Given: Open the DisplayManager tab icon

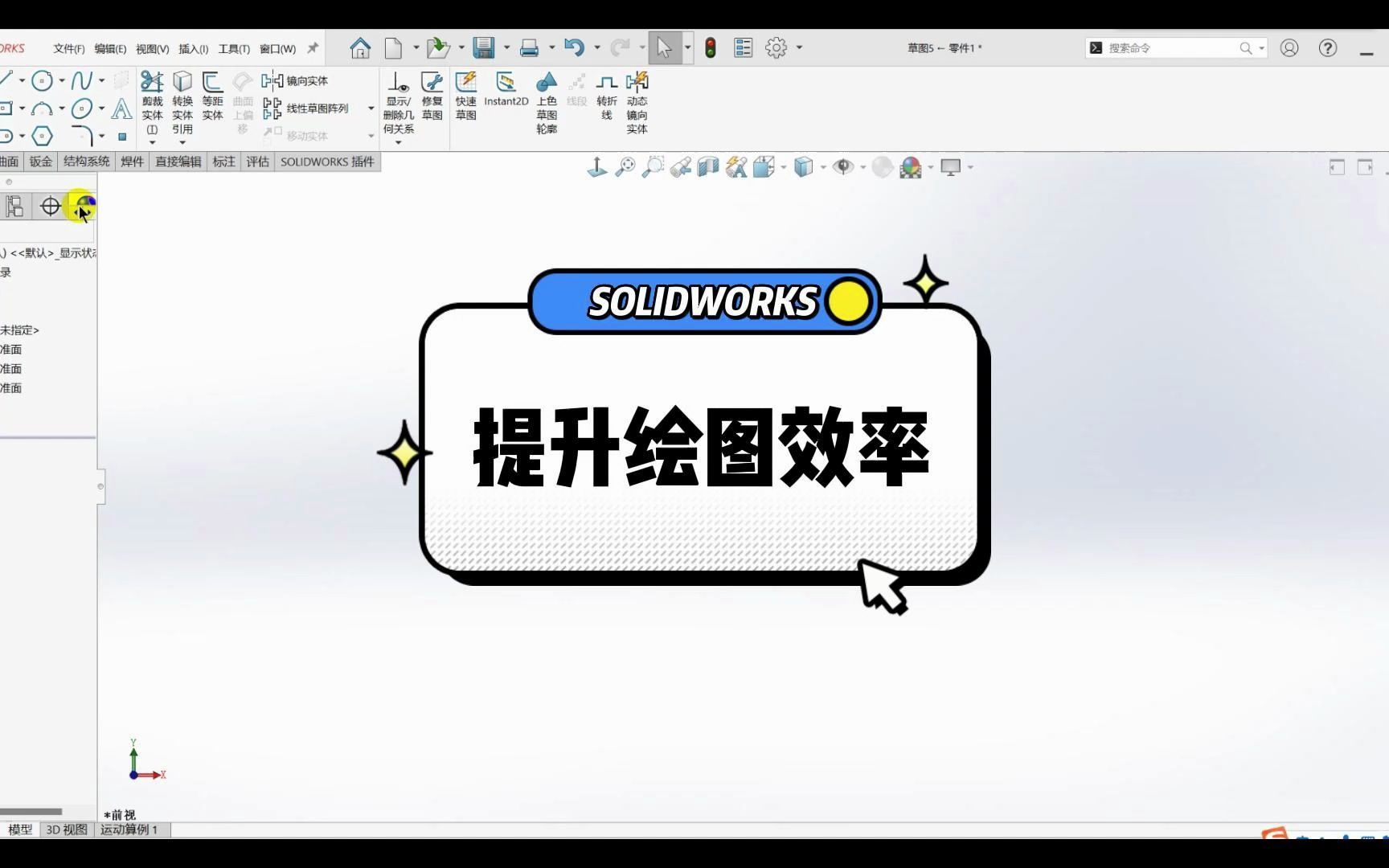Looking at the screenshot, I should click(x=85, y=207).
